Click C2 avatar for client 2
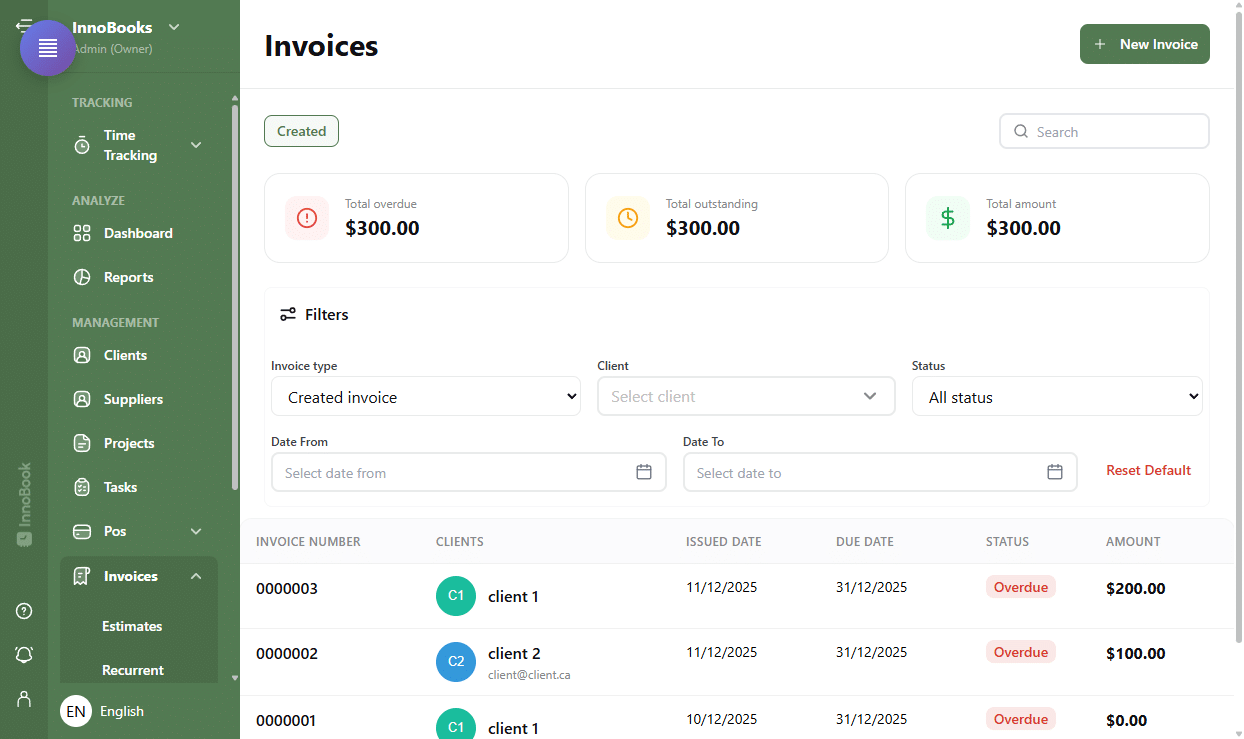Screen dimensions: 1244x739 pyautogui.click(x=456, y=662)
